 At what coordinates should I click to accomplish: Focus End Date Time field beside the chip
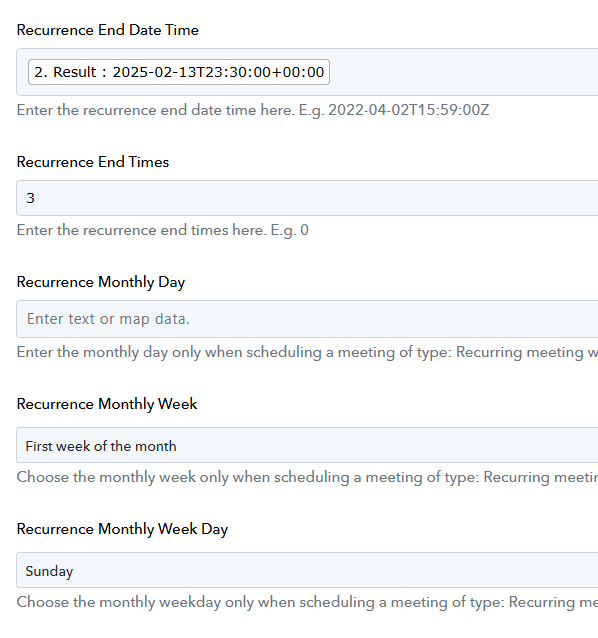point(464,72)
